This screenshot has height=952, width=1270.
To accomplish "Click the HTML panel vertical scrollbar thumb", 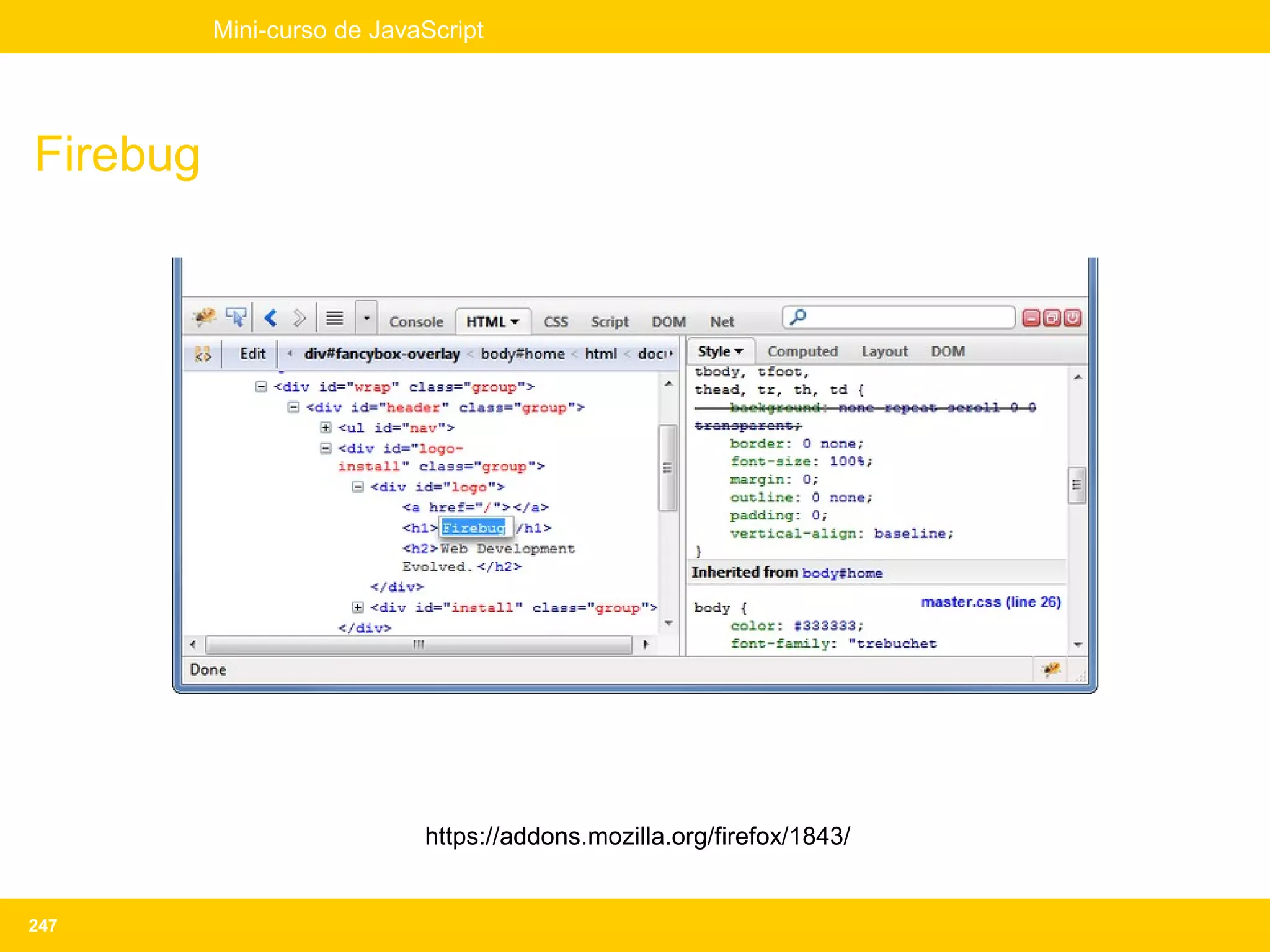I will pyautogui.click(x=668, y=467).
